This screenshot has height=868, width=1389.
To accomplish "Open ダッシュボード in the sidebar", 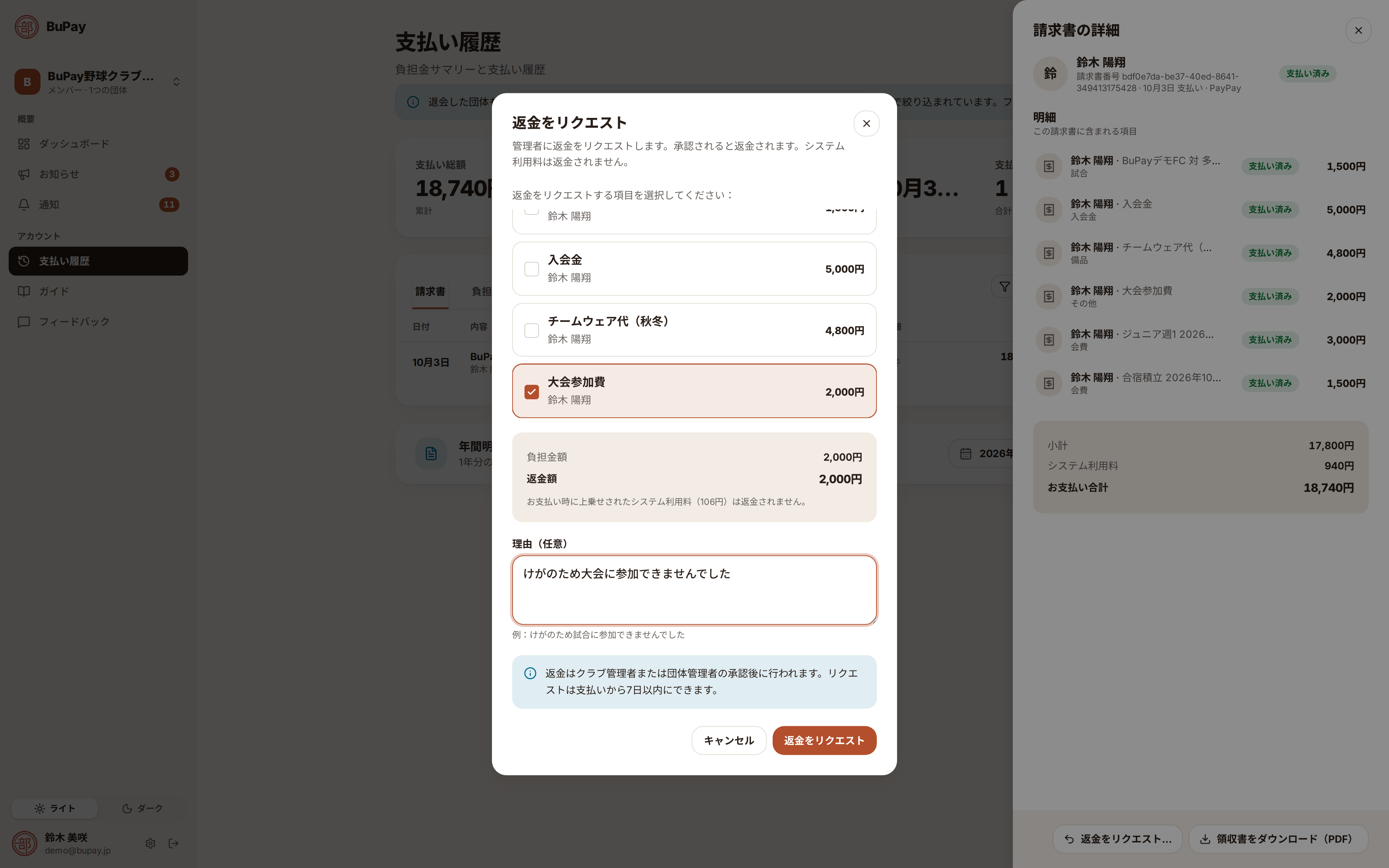I will 98,144.
